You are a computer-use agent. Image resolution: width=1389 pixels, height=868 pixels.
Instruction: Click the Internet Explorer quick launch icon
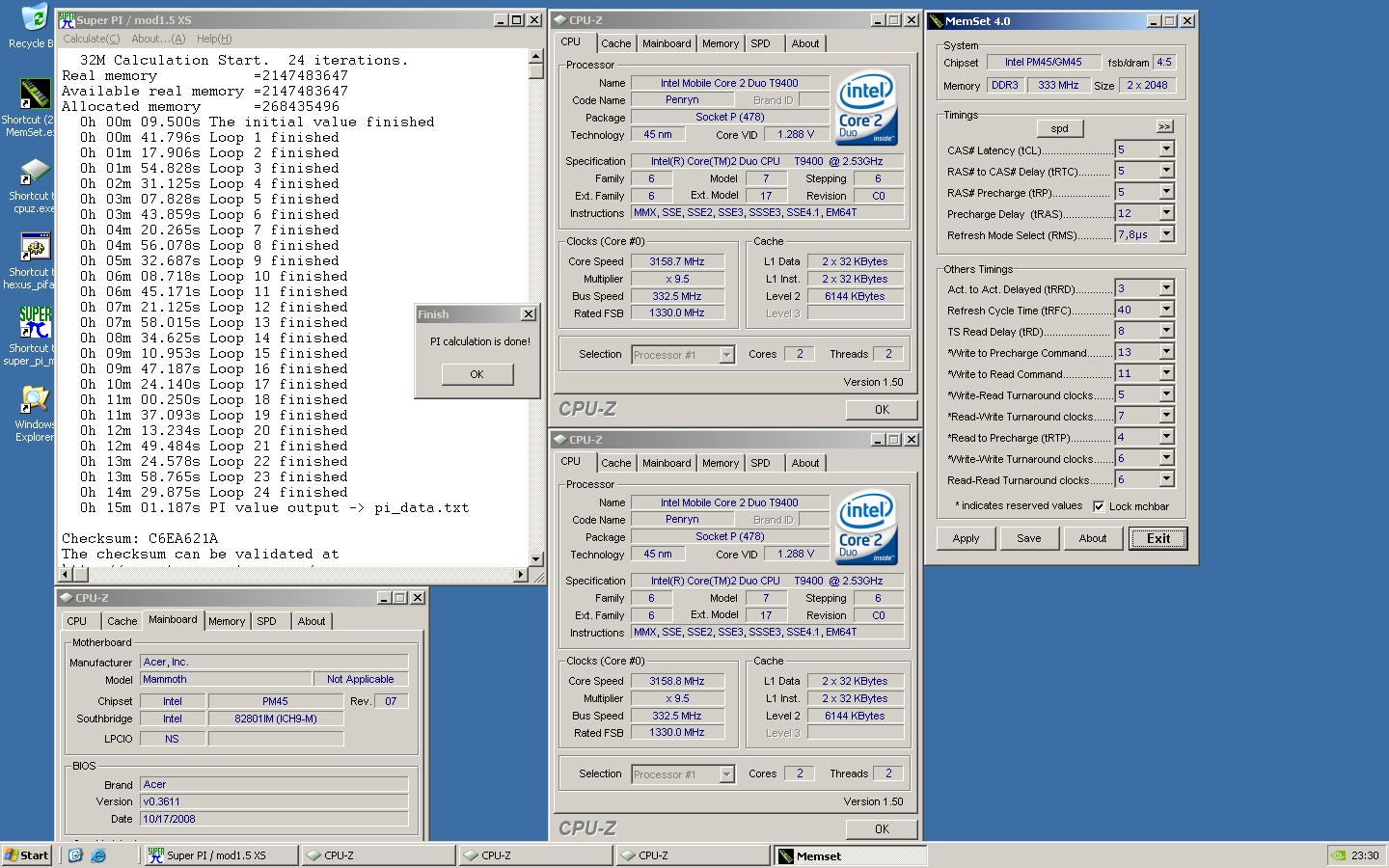[97, 855]
